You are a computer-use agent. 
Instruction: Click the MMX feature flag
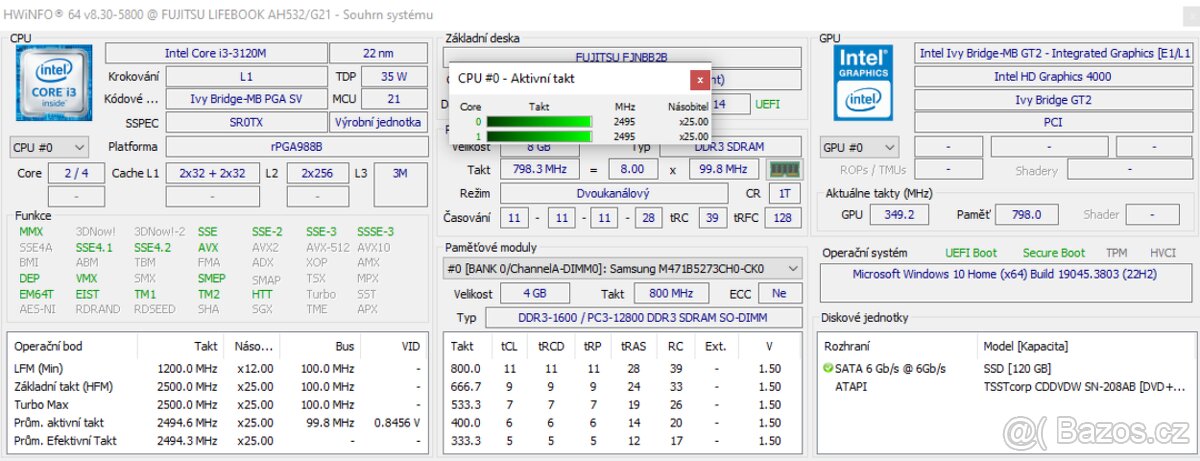(31, 231)
